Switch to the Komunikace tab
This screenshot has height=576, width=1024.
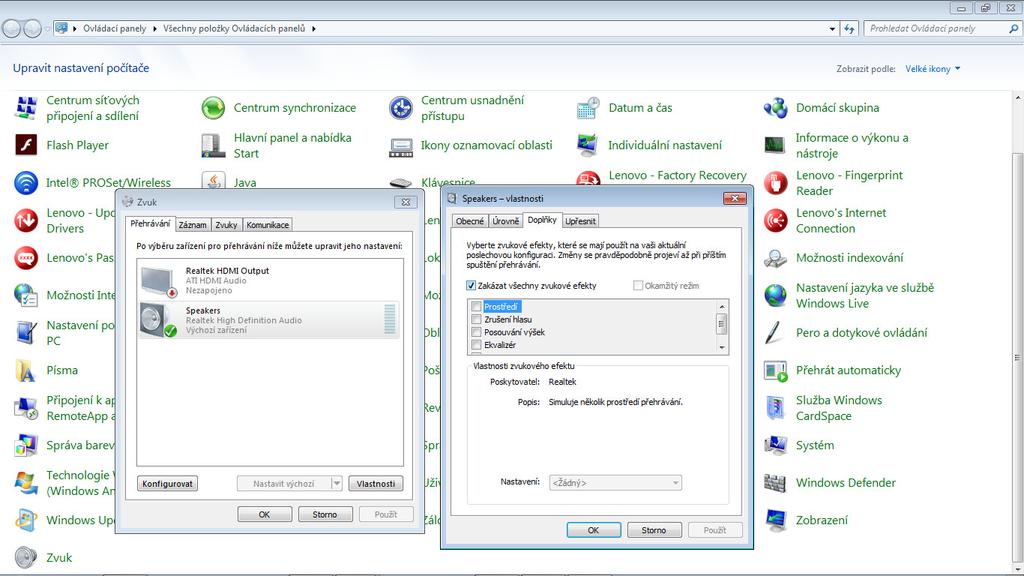point(267,225)
